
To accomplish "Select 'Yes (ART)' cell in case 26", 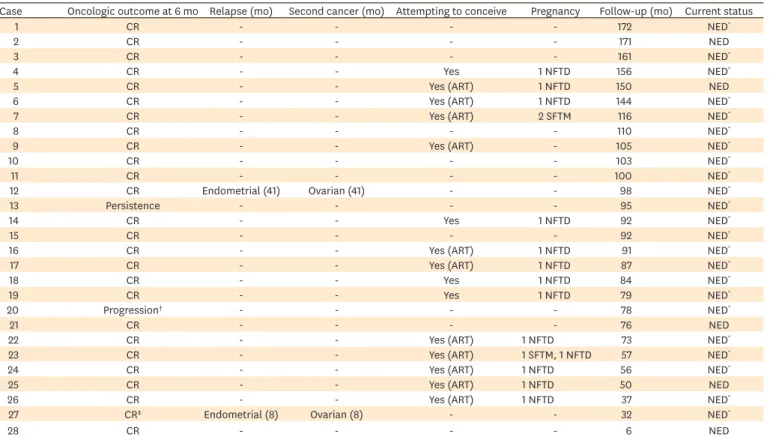I will [451, 400].
